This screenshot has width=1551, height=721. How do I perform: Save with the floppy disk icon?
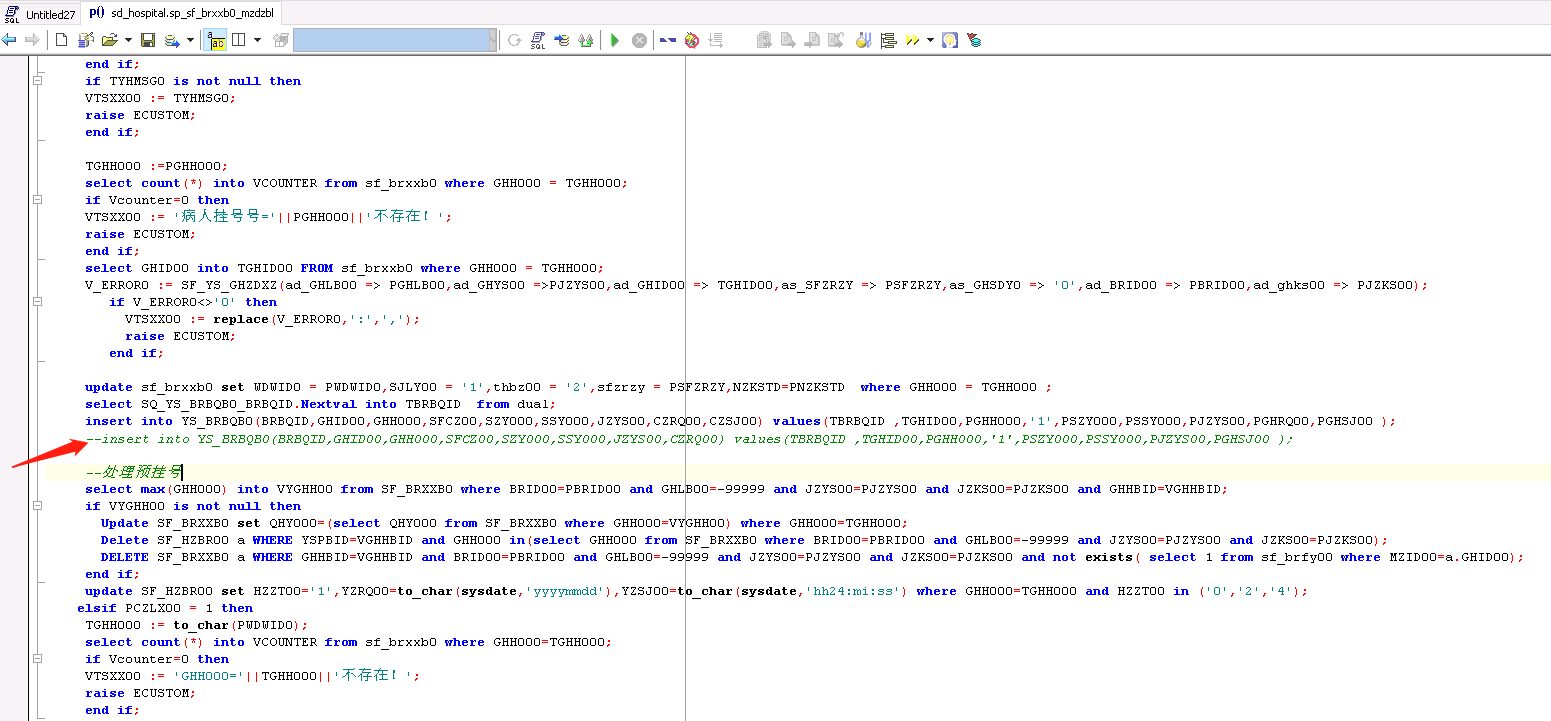pos(148,40)
